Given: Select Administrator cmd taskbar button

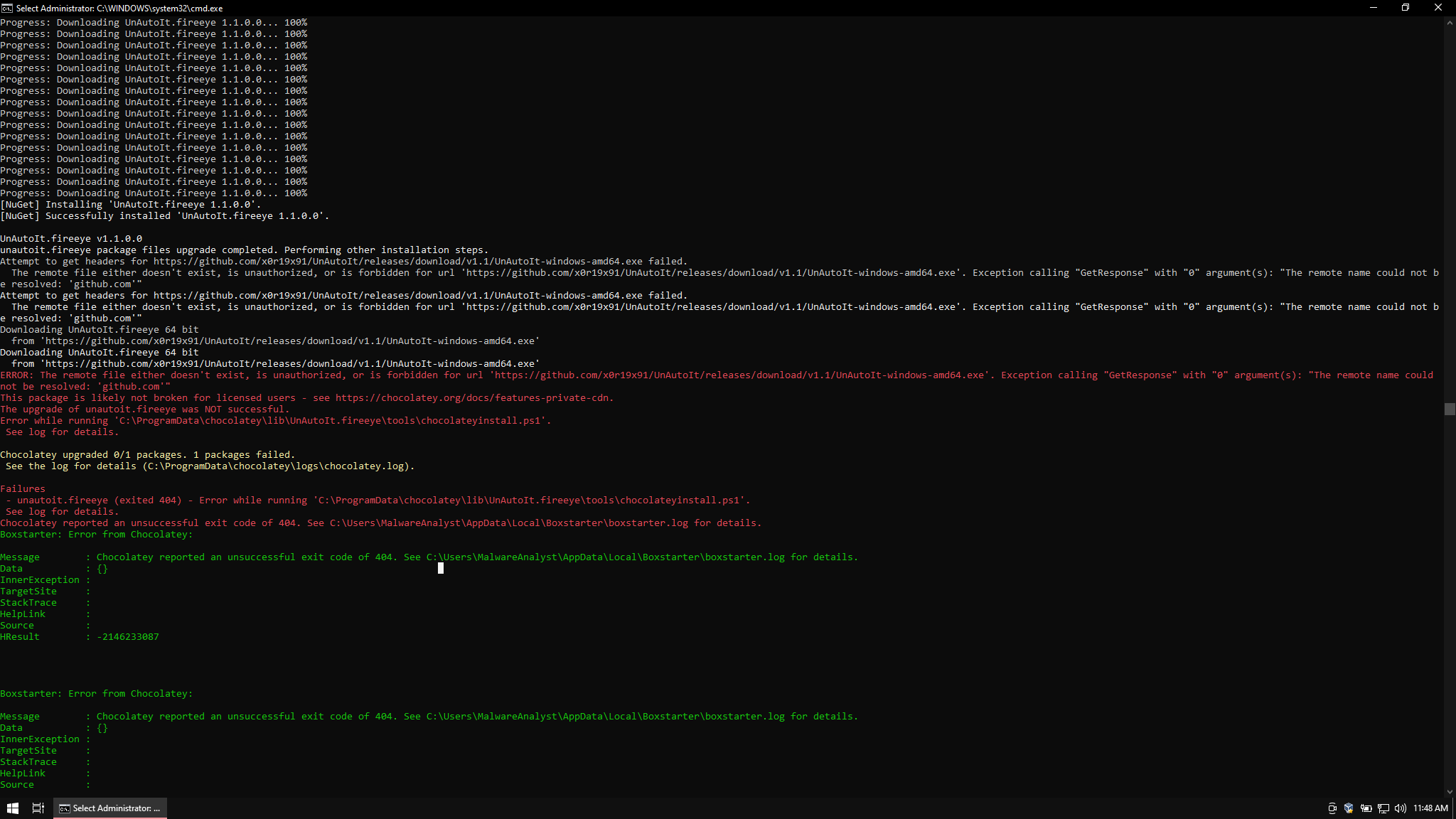Looking at the screenshot, I should 110,808.
